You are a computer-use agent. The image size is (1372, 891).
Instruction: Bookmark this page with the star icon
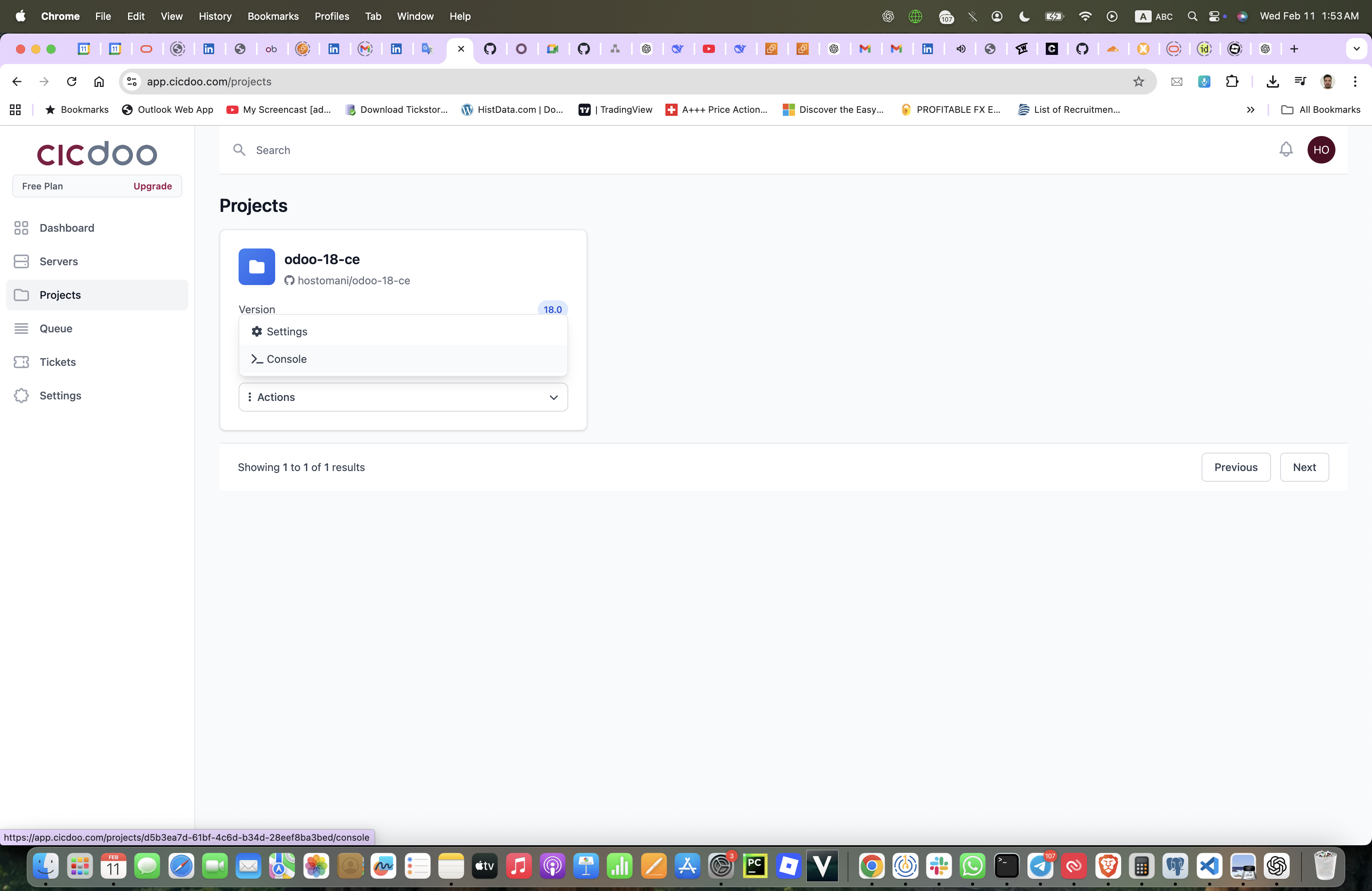[1138, 82]
